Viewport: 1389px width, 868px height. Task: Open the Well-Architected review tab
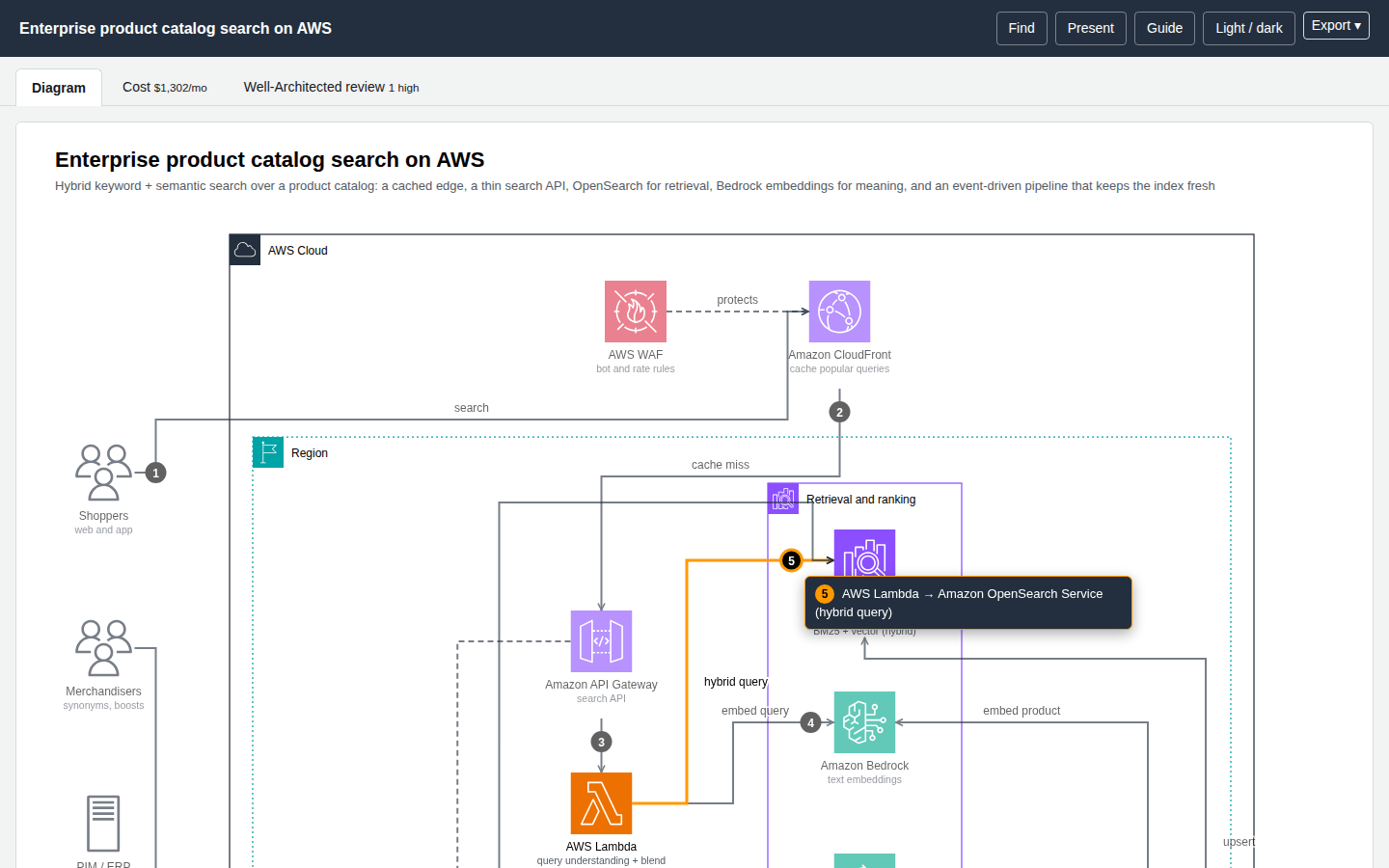331,87
